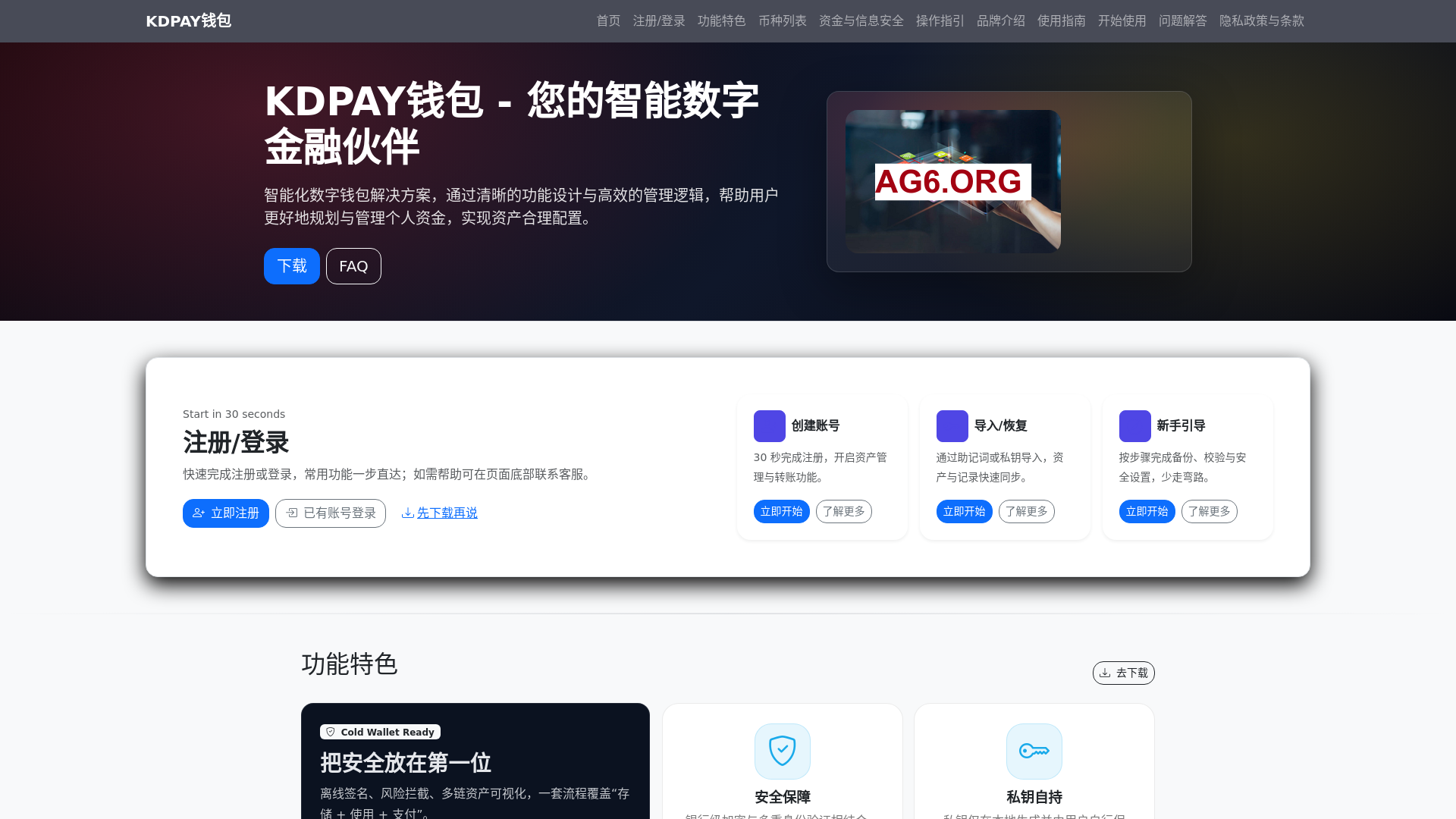Click the shield check icon above 安全保障
The image size is (1456, 819).
tap(783, 752)
